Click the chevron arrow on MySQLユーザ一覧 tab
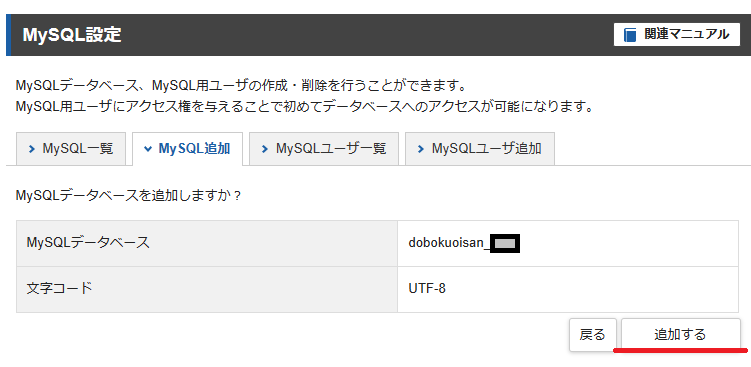 coord(265,149)
